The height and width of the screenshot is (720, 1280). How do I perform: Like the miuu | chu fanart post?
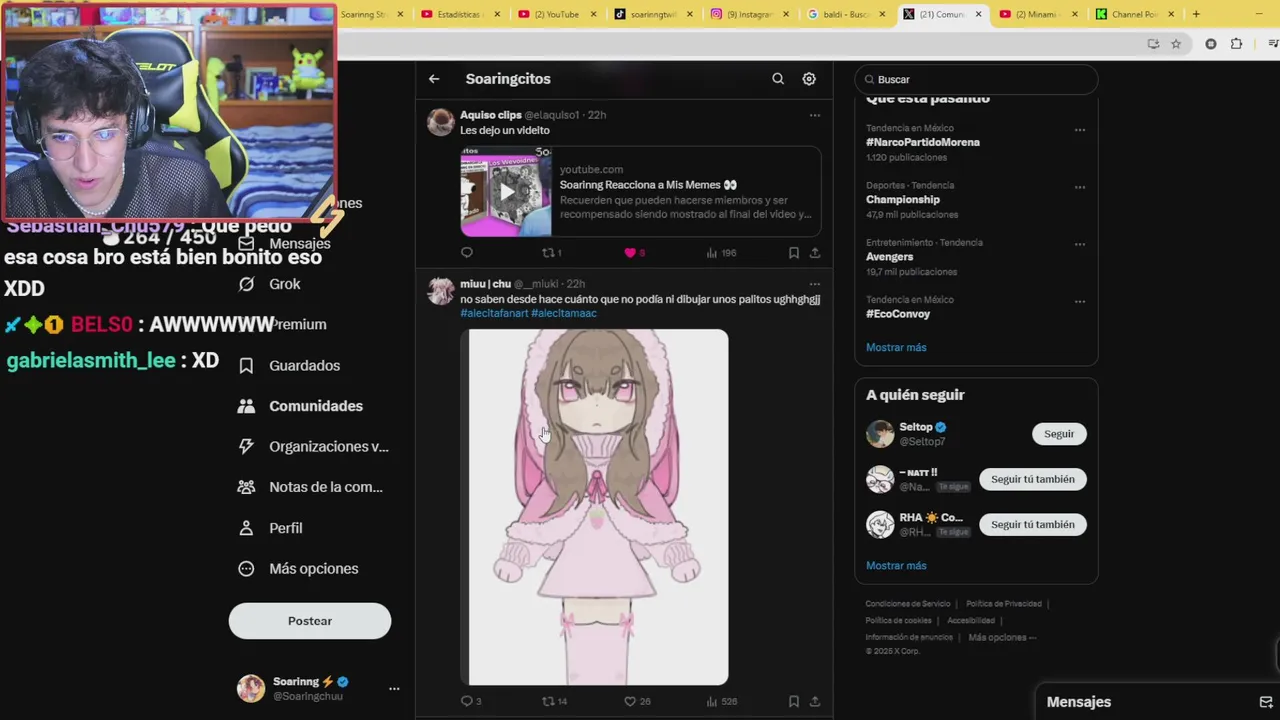(637, 701)
